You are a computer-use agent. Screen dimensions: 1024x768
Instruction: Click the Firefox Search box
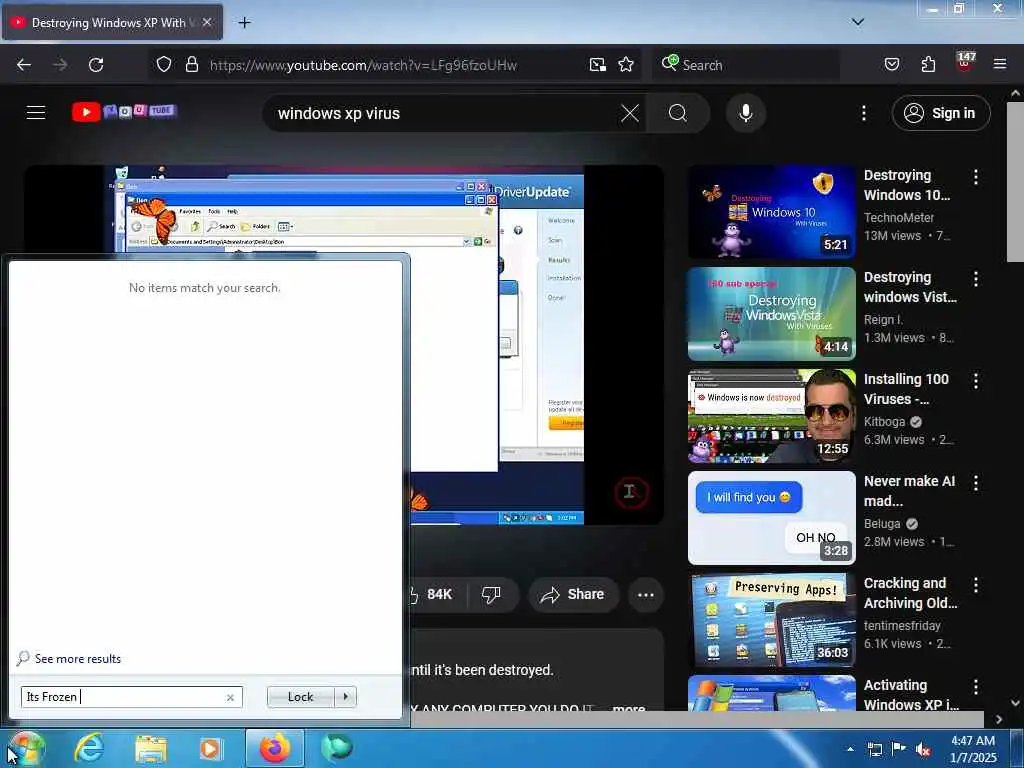[748, 65]
